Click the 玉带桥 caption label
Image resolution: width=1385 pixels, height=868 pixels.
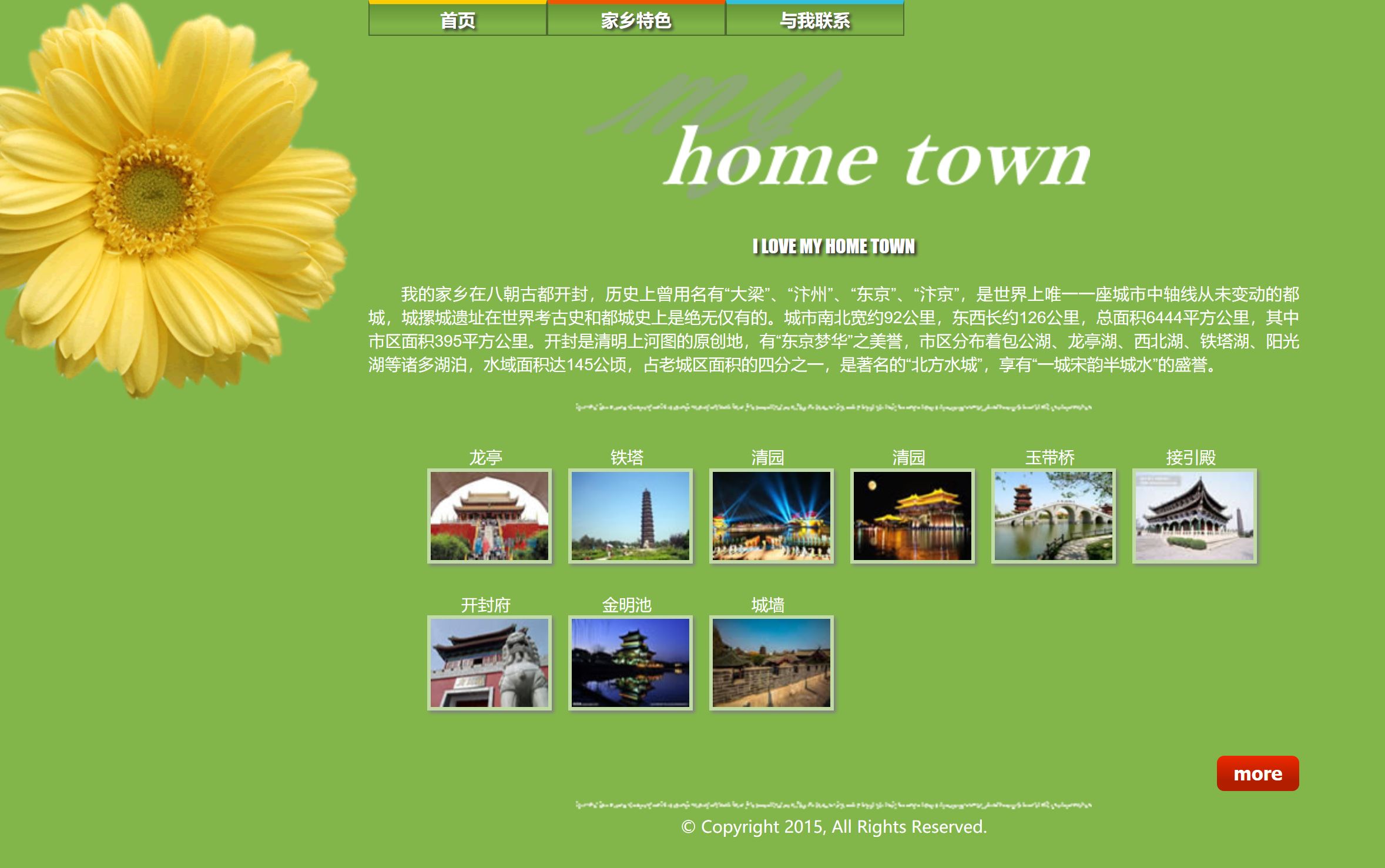(x=1049, y=457)
